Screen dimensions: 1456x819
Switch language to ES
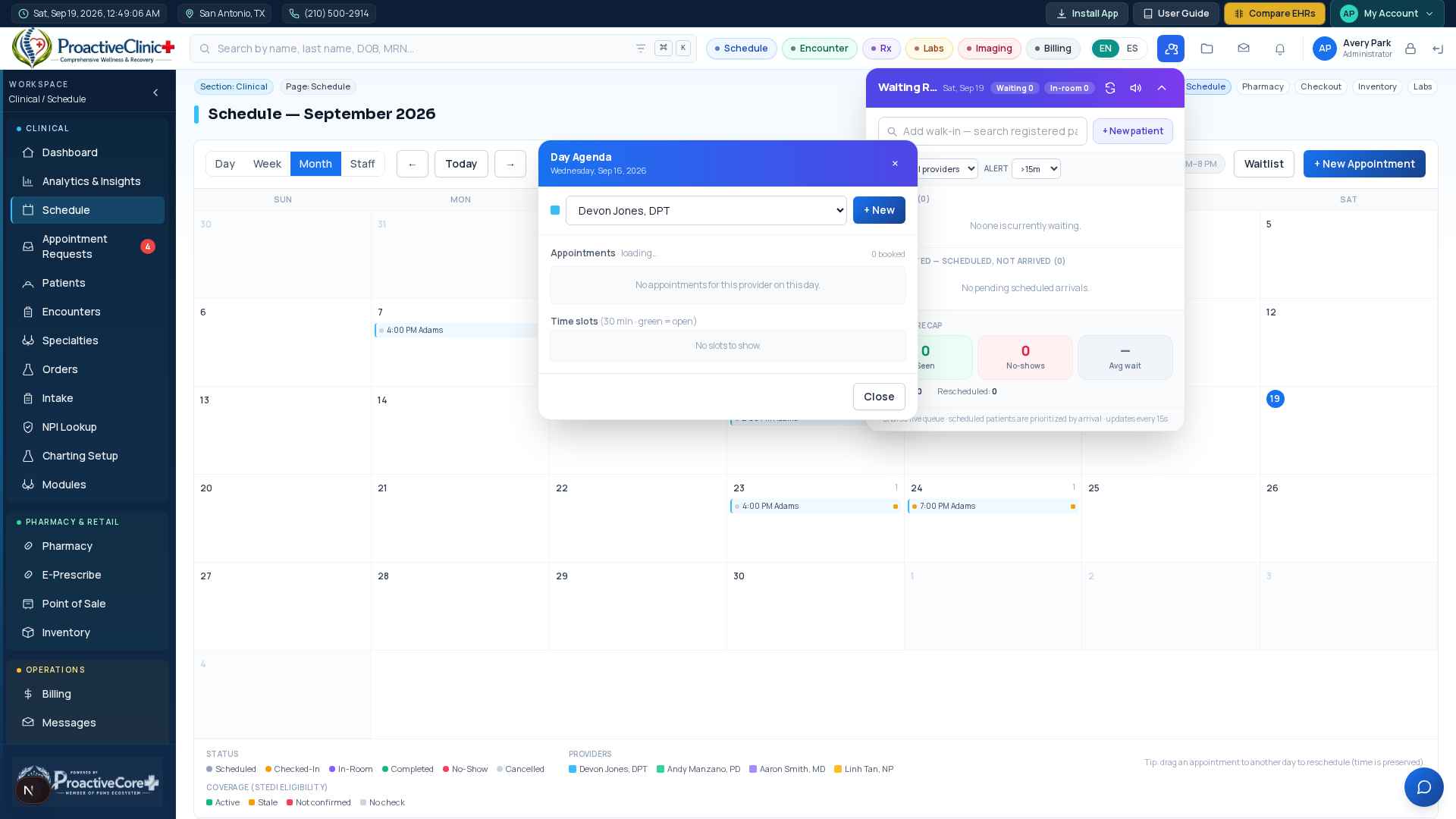1132,49
